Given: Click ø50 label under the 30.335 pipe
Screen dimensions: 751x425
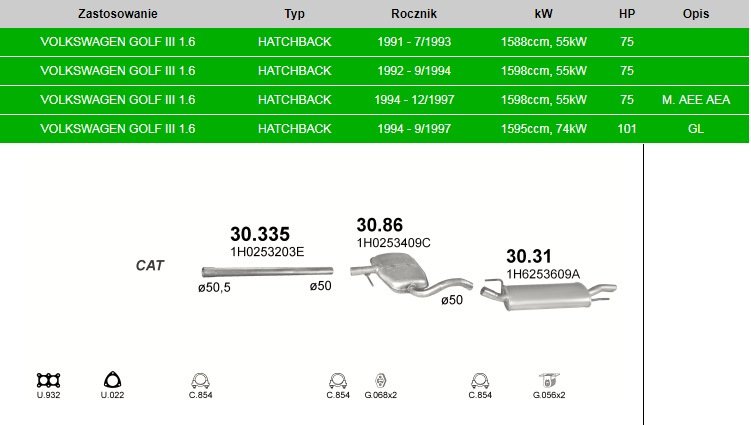Looking at the screenshot, I should pos(320,286).
